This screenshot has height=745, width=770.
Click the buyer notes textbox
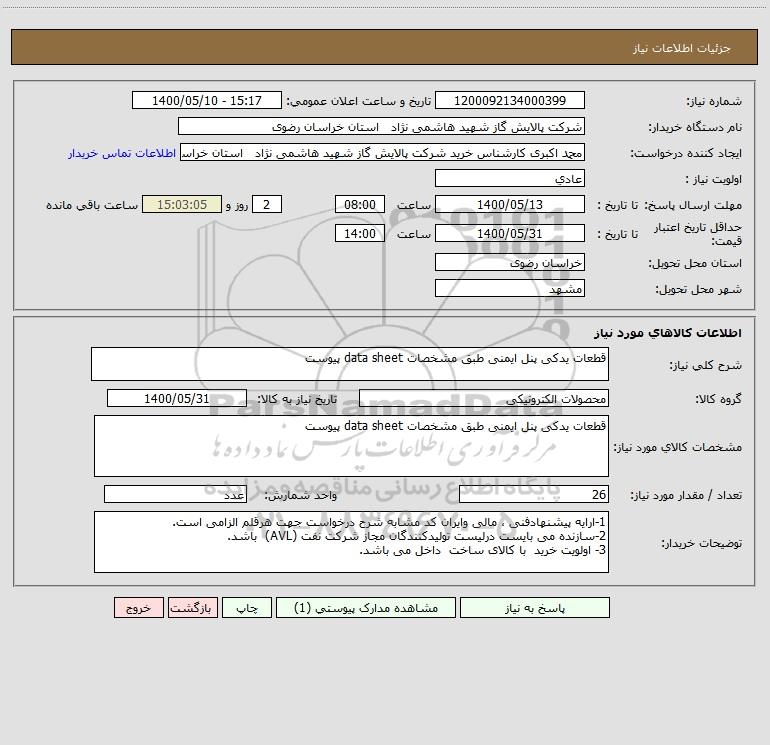point(351,542)
